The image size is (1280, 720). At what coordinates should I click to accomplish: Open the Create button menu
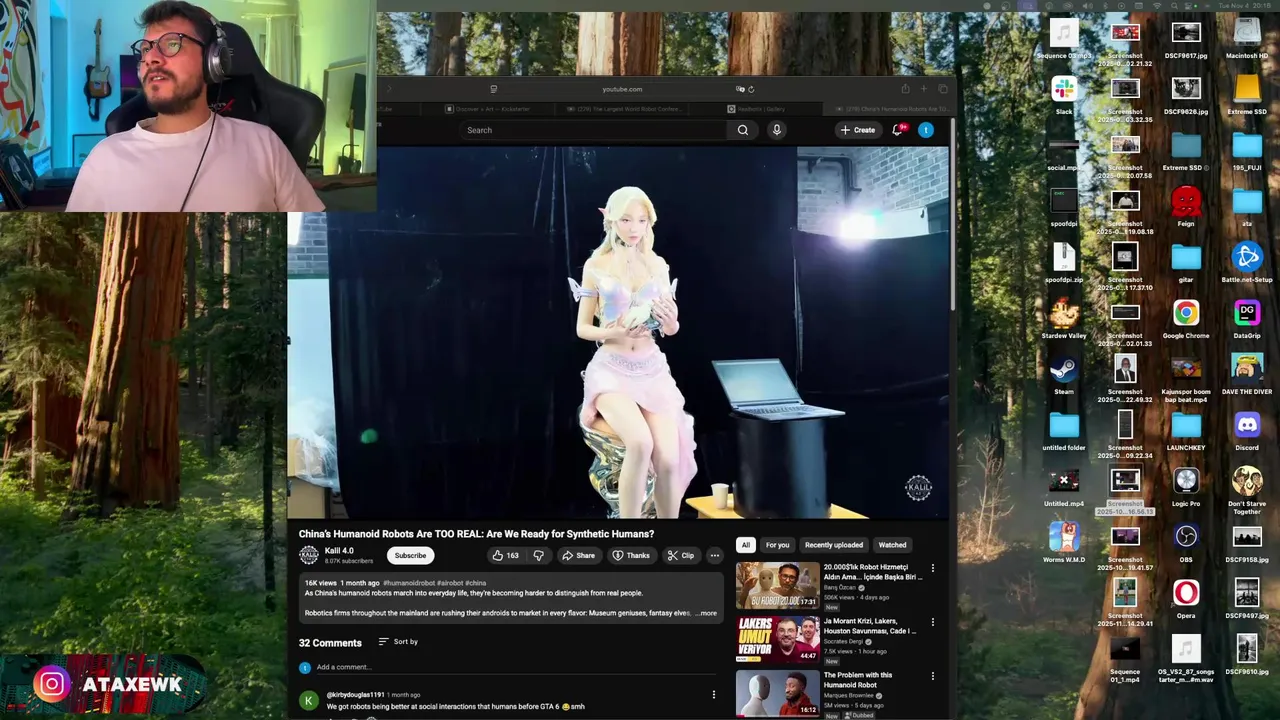(x=858, y=130)
